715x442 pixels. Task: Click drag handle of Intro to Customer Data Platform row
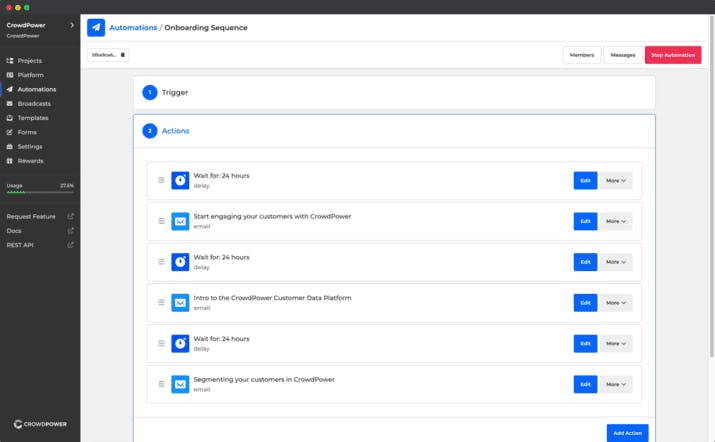coord(161,302)
